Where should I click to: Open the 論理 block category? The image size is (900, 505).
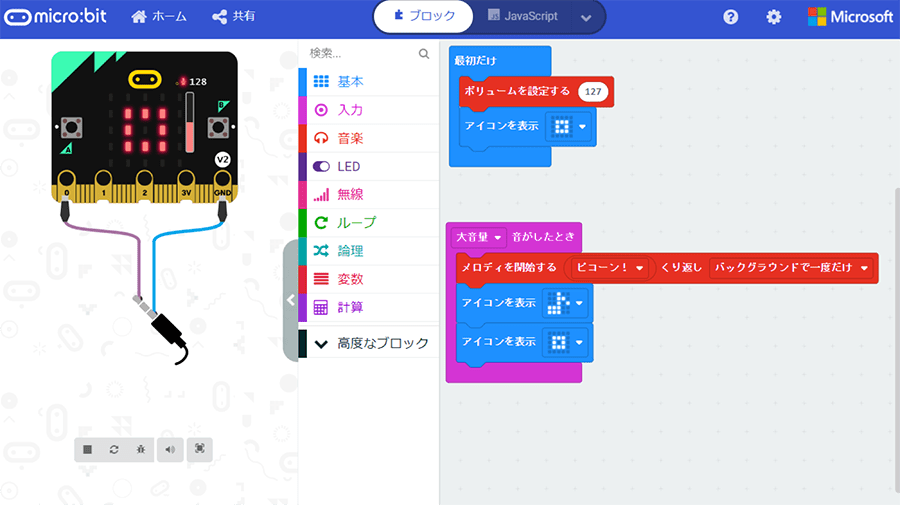[368, 251]
